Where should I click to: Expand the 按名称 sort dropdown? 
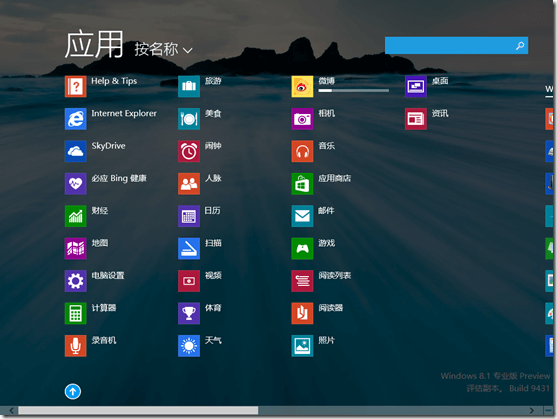click(x=163, y=49)
